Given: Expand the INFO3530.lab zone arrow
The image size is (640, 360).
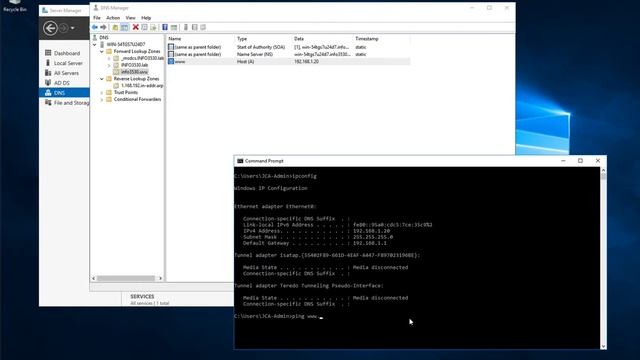Looking at the screenshot, I should point(109,65).
